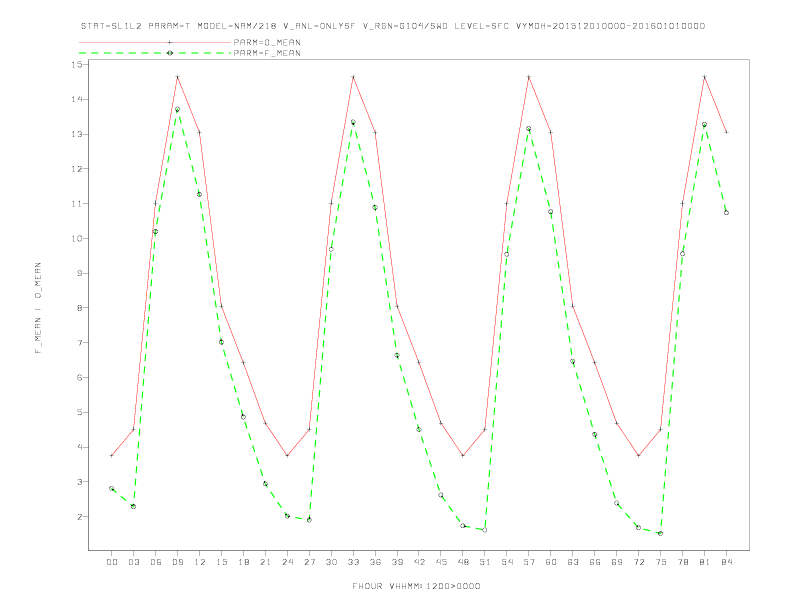
Task: Select x-axis tick label 57
Action: click(529, 562)
